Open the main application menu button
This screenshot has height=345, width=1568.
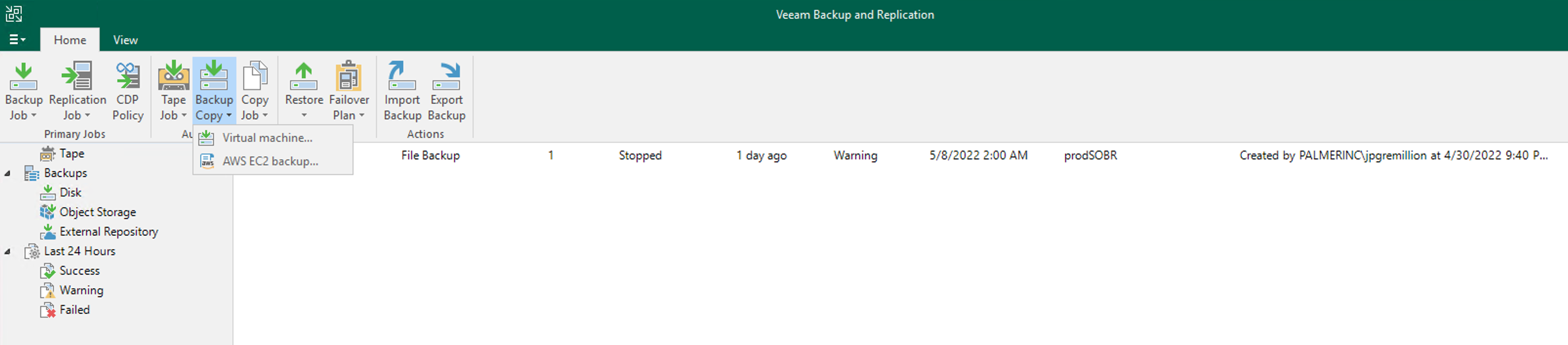17,40
